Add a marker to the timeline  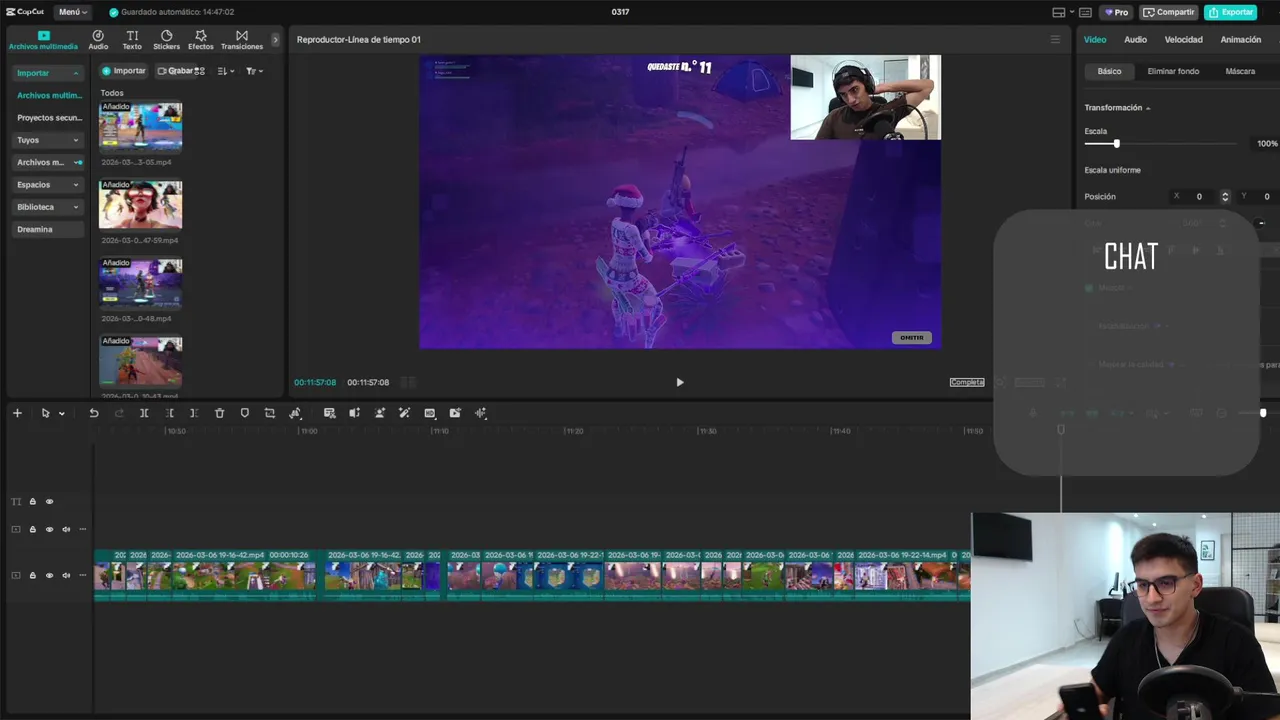tap(244, 413)
